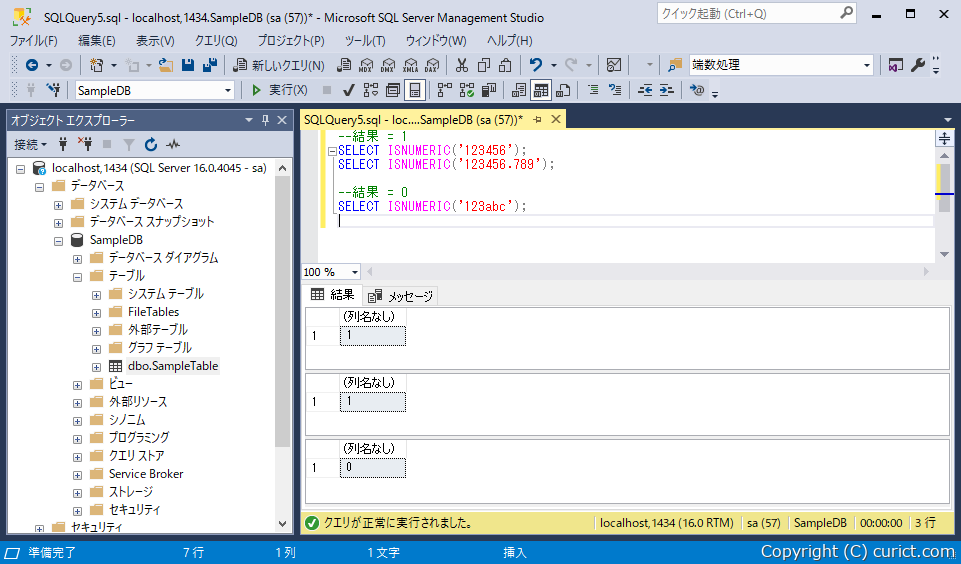Click the query editor vertical scrollbar thumb

[944, 188]
